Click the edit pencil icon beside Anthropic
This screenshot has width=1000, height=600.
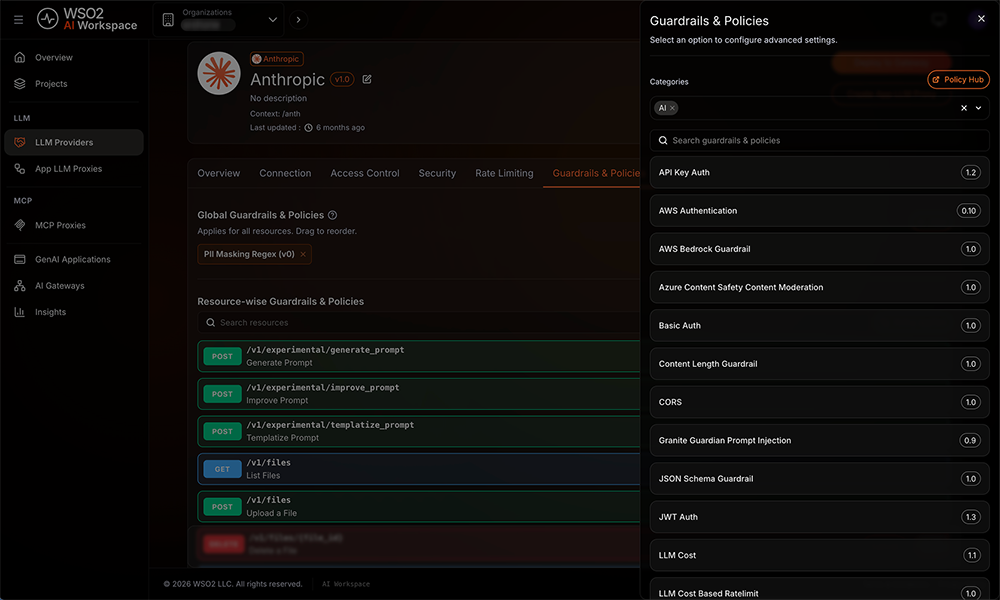point(367,80)
